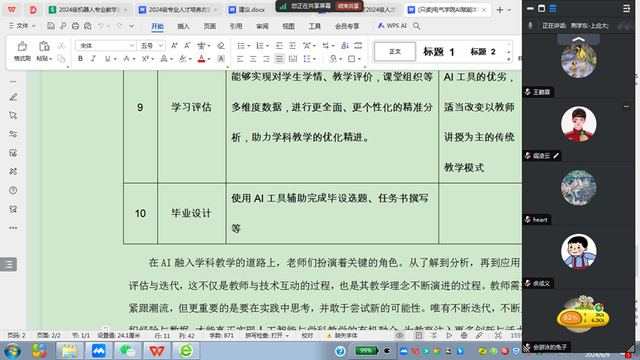This screenshot has width=640, height=360.
Task: Set paragraph alignment to justify
Action: point(279,59)
